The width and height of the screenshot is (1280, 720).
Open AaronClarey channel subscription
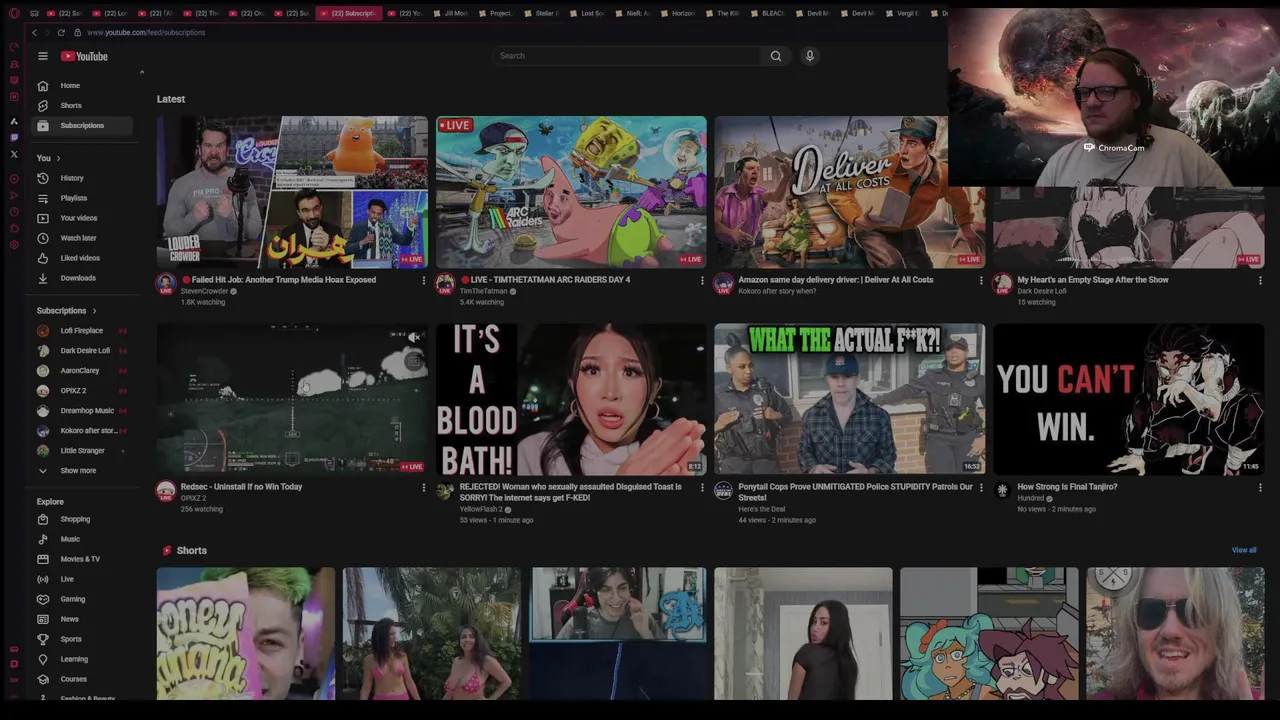(x=83, y=370)
